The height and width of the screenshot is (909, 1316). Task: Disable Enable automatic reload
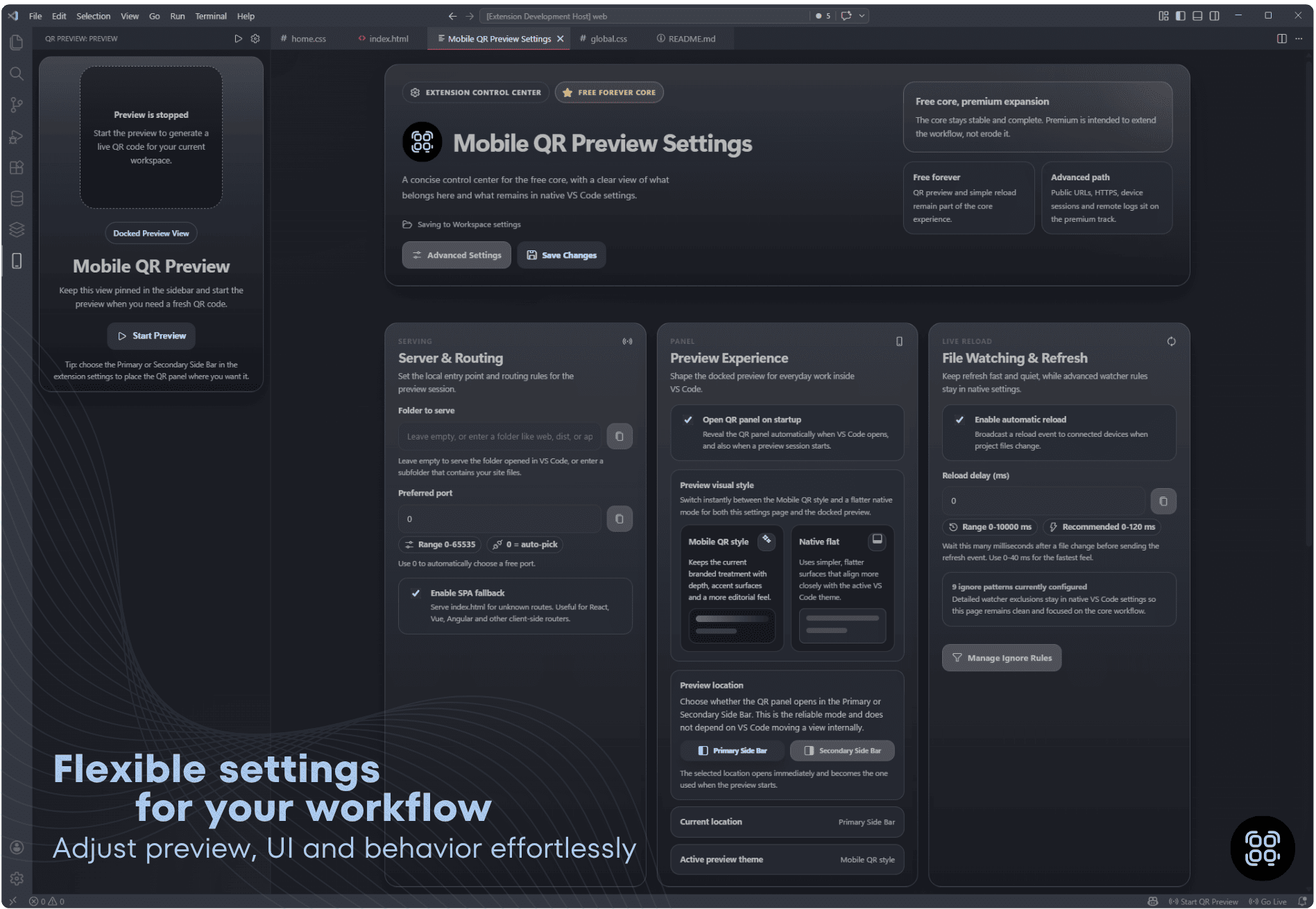960,419
